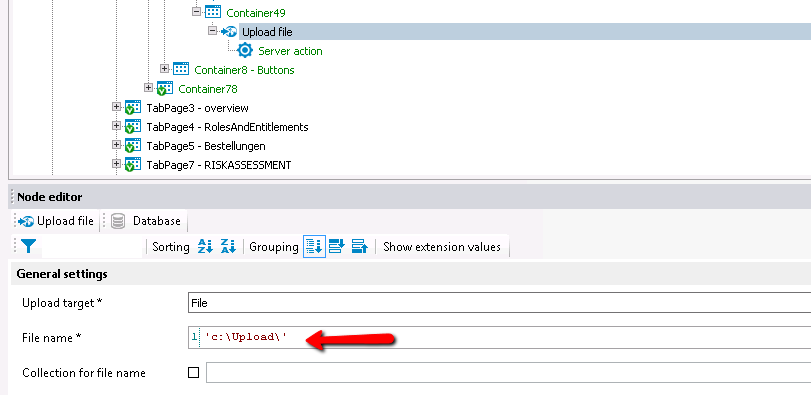Toggle the highlighted grouping button
Viewport: 811px width, 395px height.
(314, 247)
